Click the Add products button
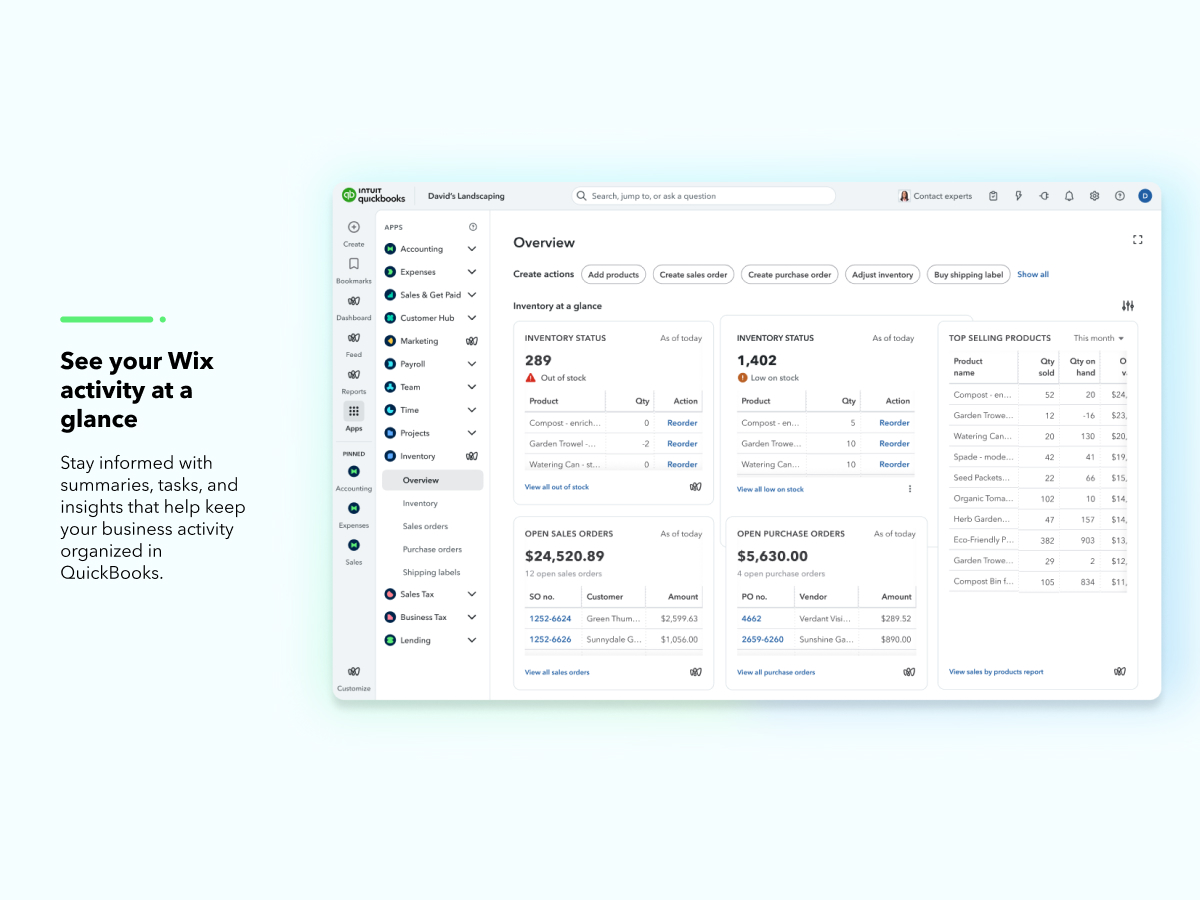 pos(613,274)
